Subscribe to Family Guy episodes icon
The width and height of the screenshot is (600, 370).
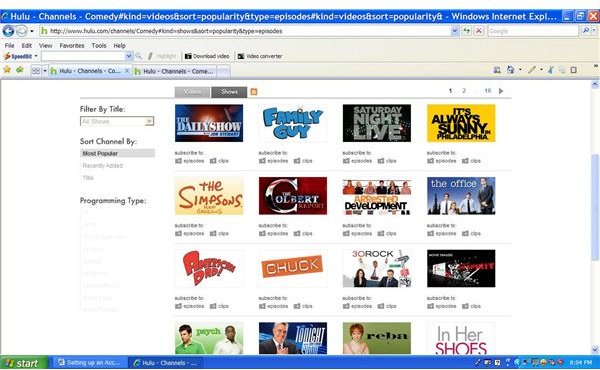click(x=262, y=161)
